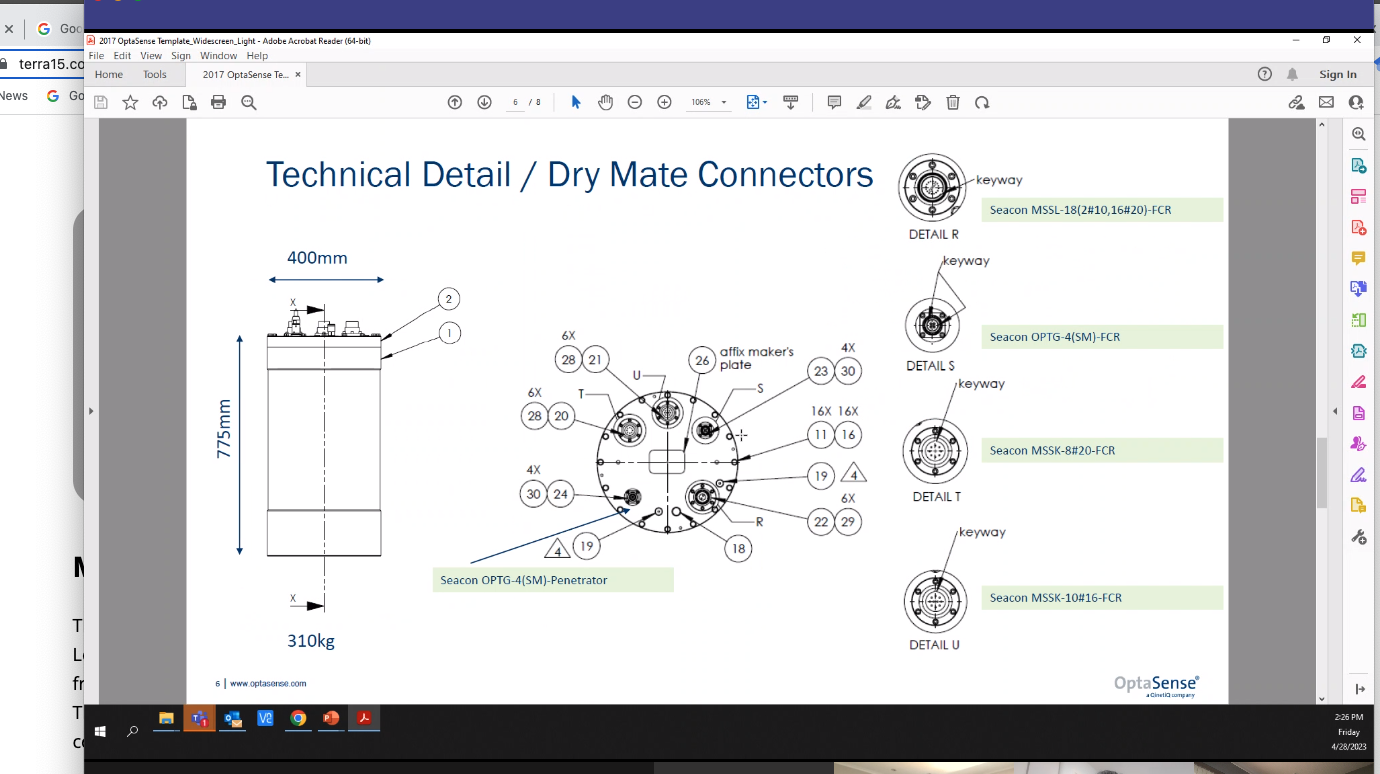The height and width of the screenshot is (774, 1380).
Task: Open the pink Redact tool in right pane
Action: tap(1358, 382)
